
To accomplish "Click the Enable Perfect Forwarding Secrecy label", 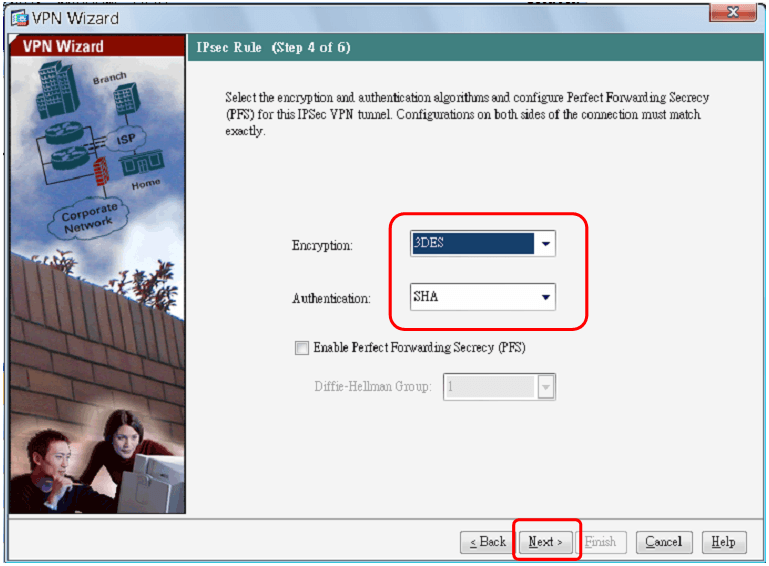I will 419,348.
